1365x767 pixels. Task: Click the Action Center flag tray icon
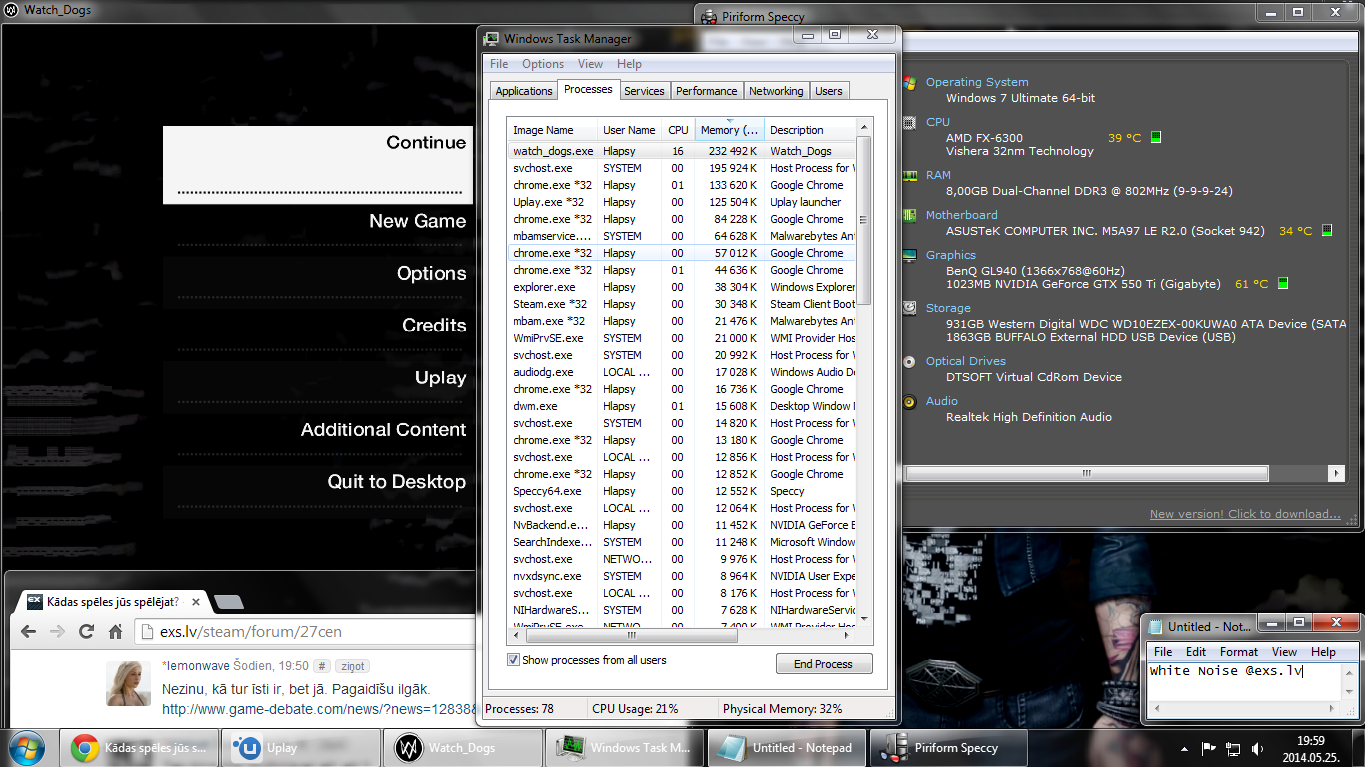[1208, 749]
